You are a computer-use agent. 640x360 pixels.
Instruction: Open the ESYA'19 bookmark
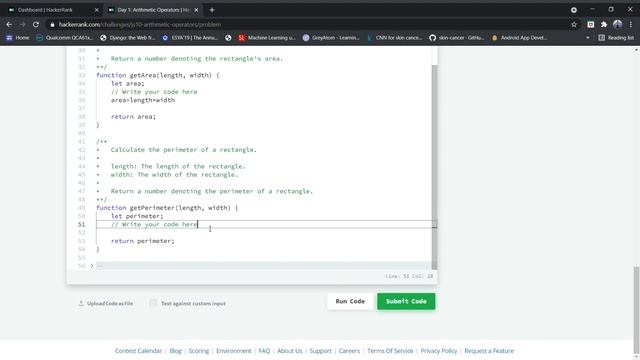pos(190,38)
